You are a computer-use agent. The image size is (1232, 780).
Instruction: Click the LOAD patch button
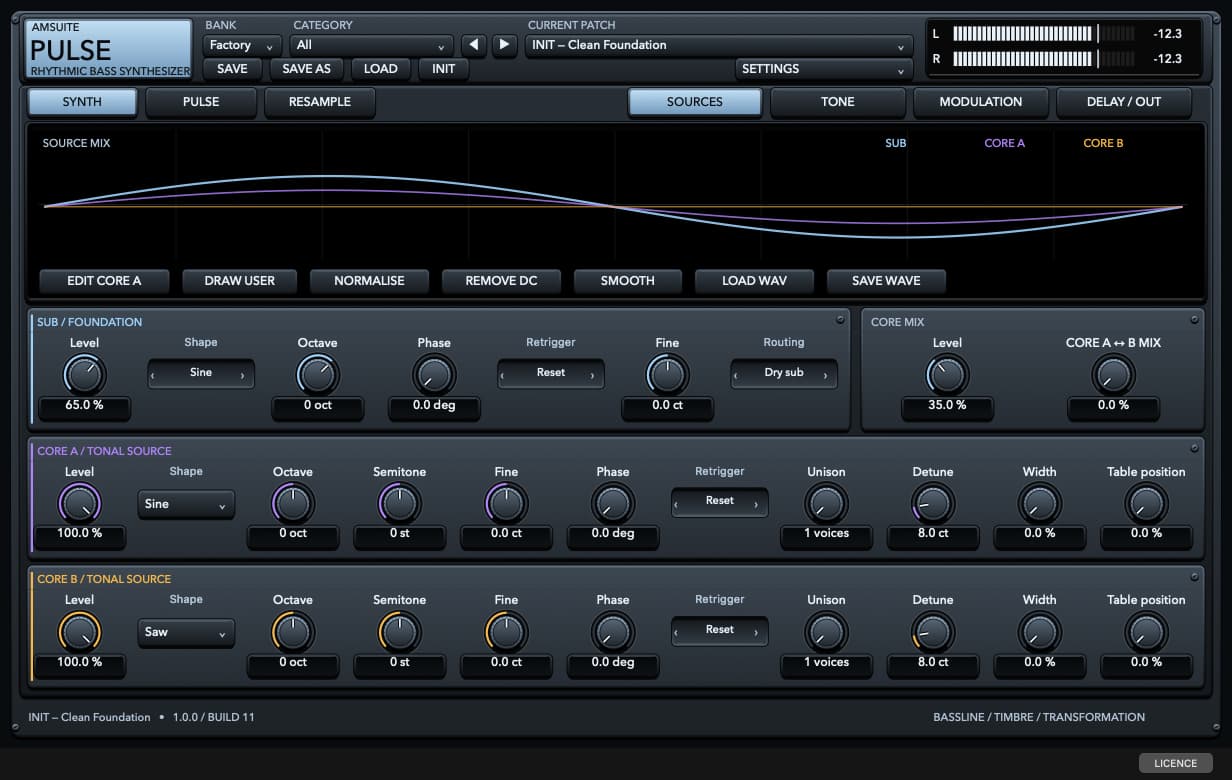point(381,69)
